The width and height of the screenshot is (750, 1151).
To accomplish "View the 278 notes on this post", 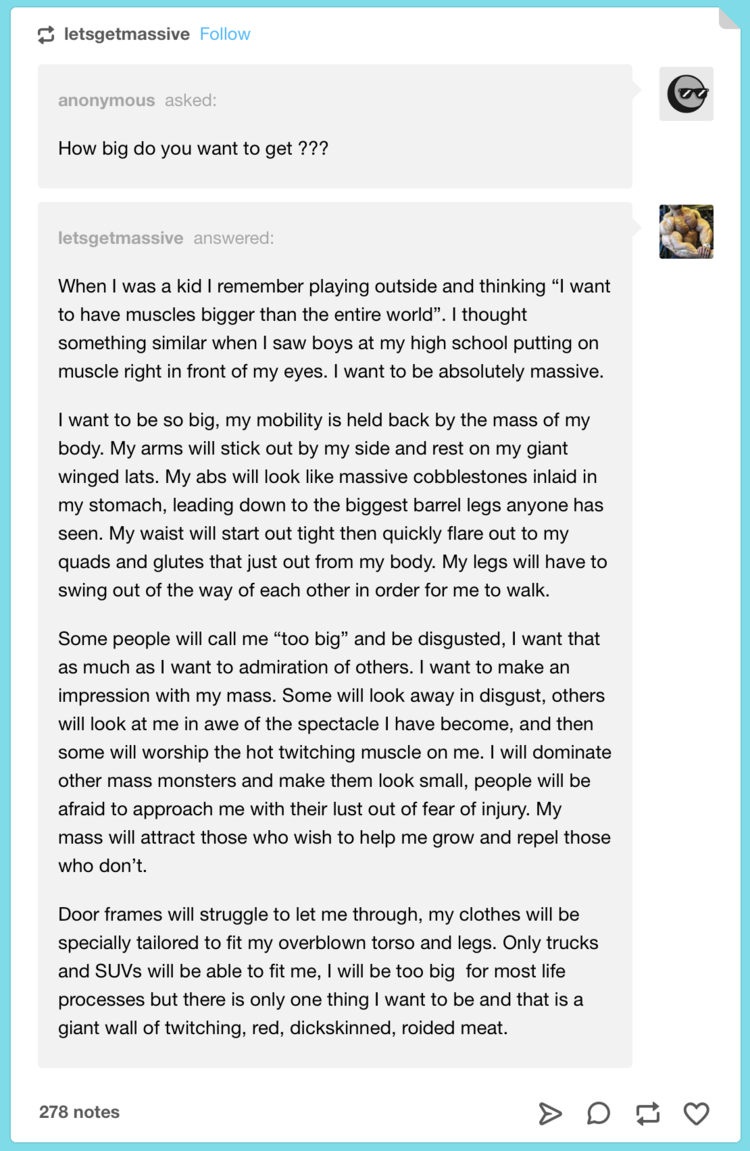I will [x=79, y=1112].
